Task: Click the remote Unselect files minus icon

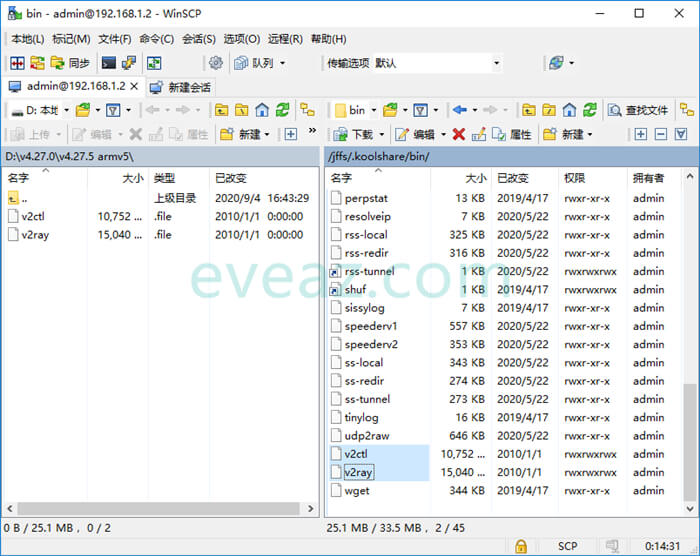Action: [x=661, y=134]
